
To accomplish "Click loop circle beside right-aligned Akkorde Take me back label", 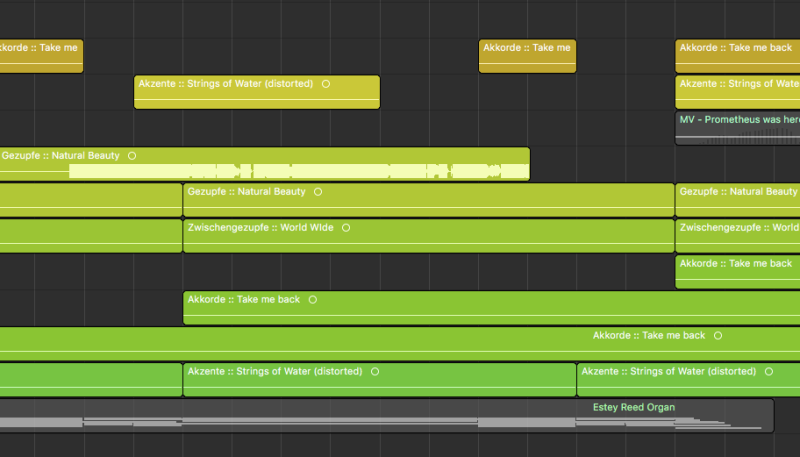I will click(x=718, y=335).
